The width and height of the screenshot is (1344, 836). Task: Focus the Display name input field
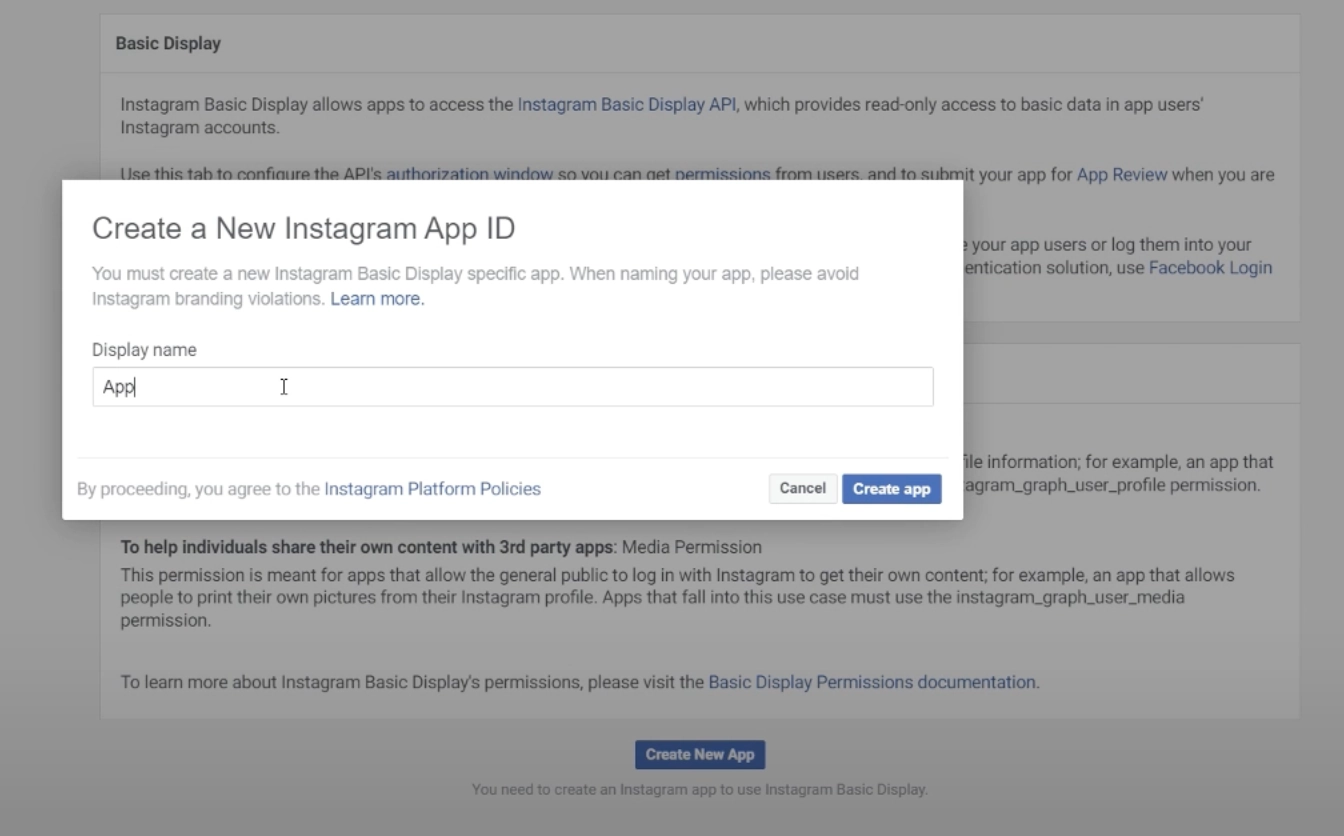[x=513, y=387]
